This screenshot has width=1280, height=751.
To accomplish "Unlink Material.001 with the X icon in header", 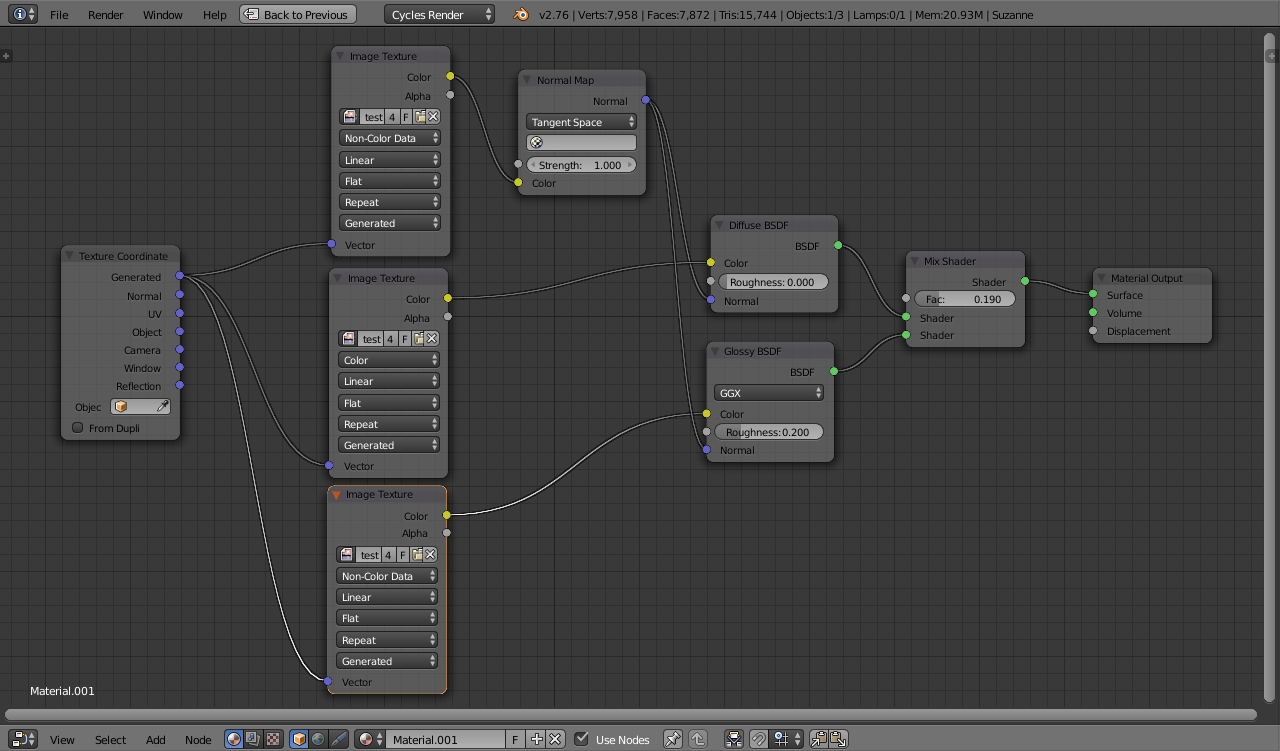I will 555,739.
